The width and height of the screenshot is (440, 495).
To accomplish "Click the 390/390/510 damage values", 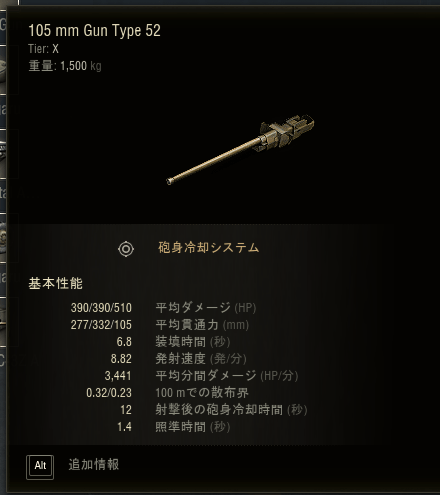I will [101, 308].
